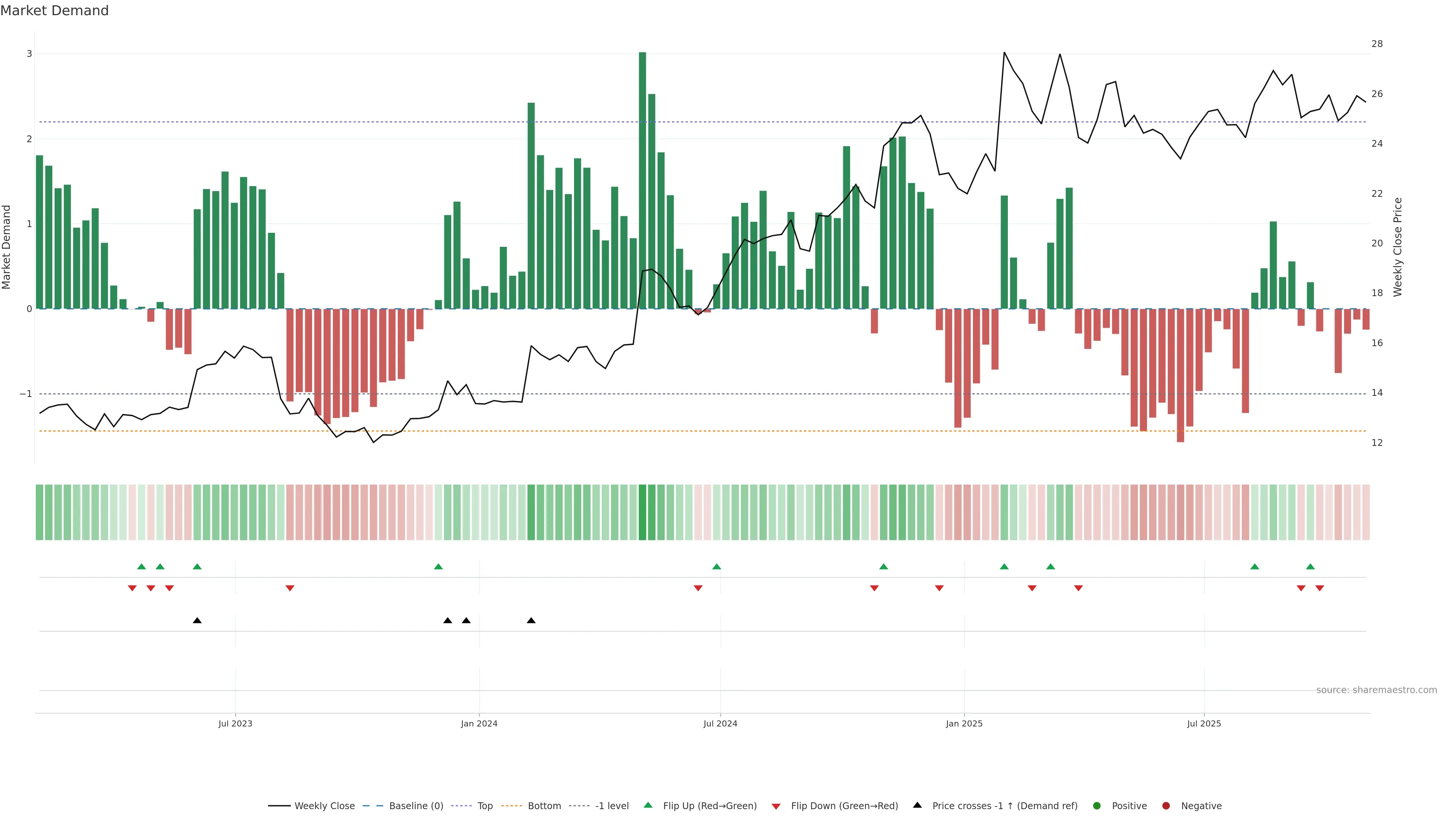Click the Jul 2025 x-axis label
Image resolution: width=1456 pixels, height=819 pixels.
click(1204, 723)
